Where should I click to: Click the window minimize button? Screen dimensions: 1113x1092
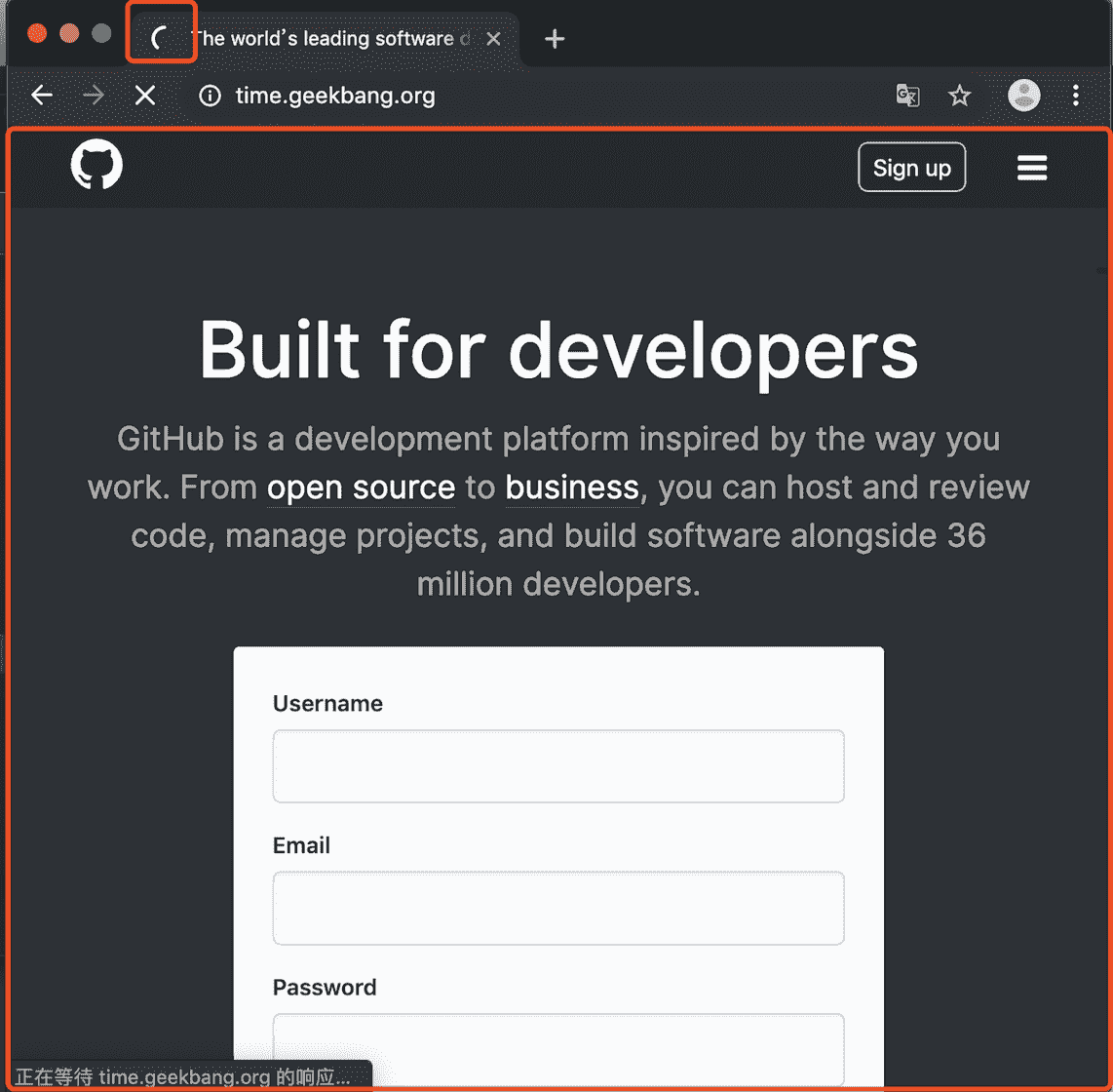point(69,33)
